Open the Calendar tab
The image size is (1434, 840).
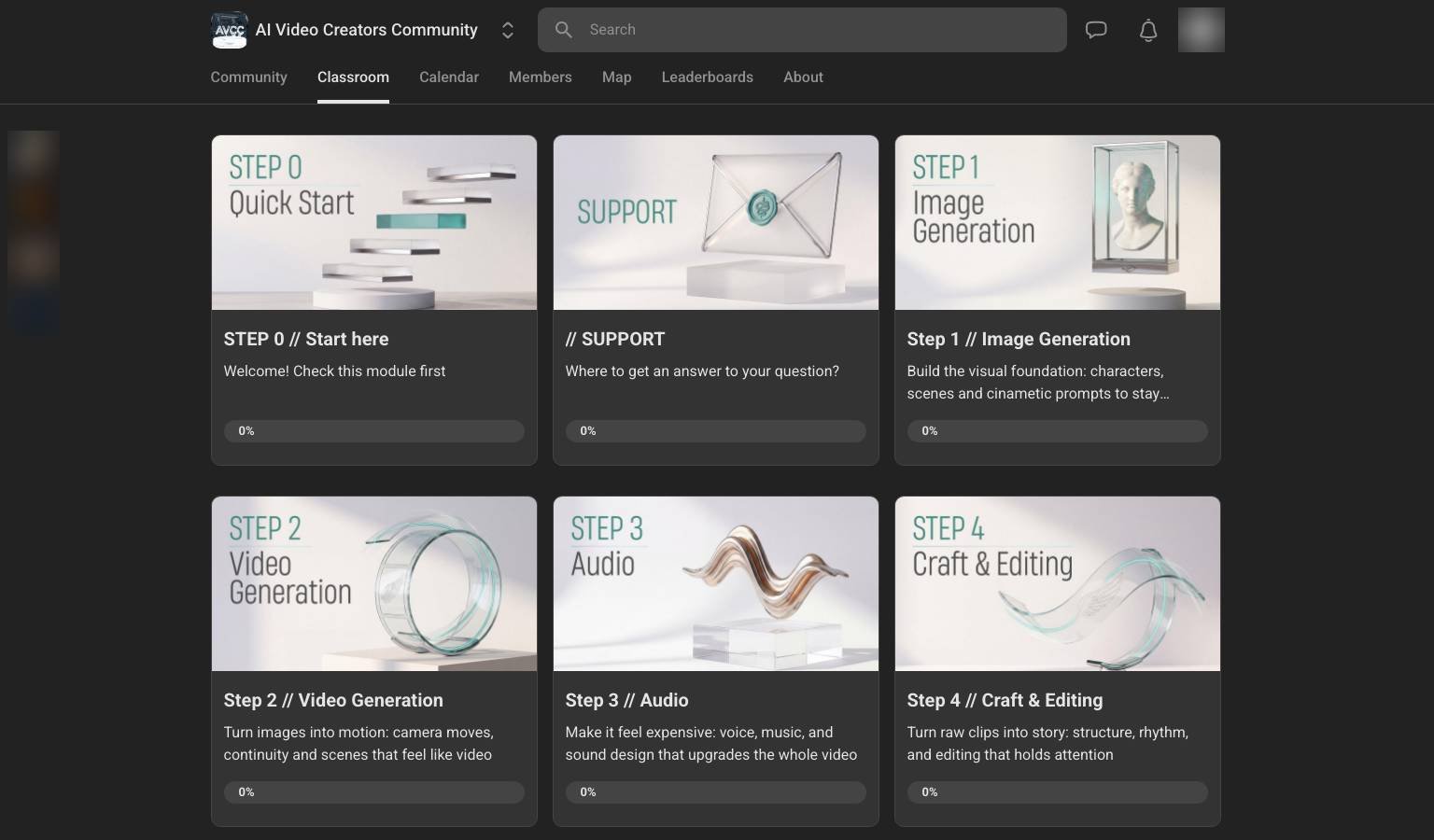click(449, 77)
